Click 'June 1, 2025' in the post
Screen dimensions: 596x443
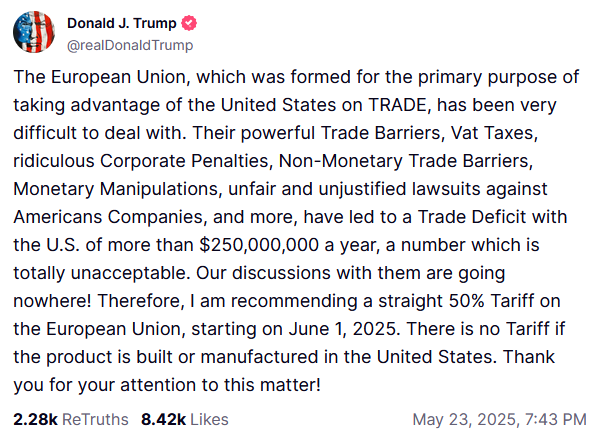344,329
